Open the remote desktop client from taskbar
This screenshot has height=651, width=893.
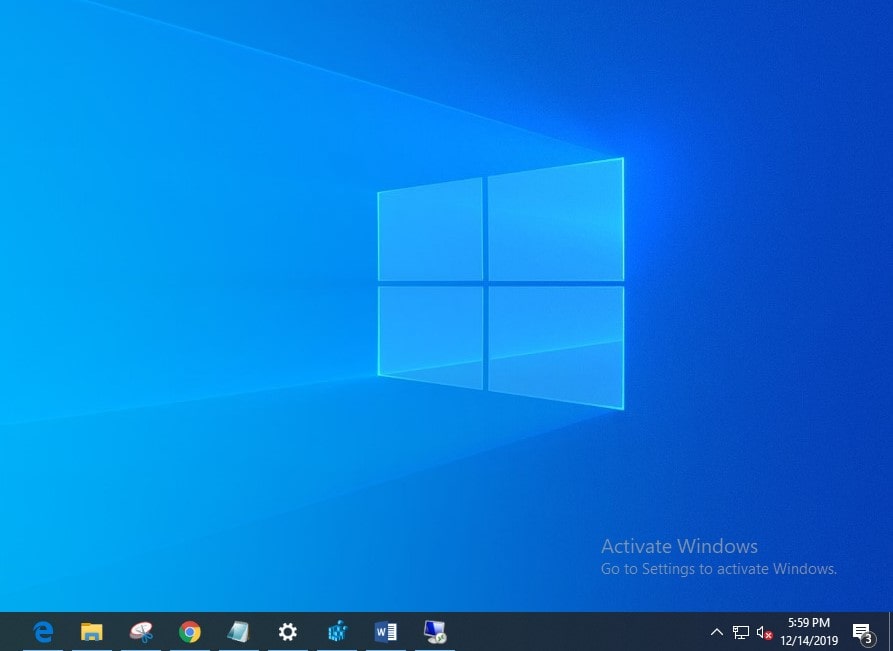pos(435,632)
